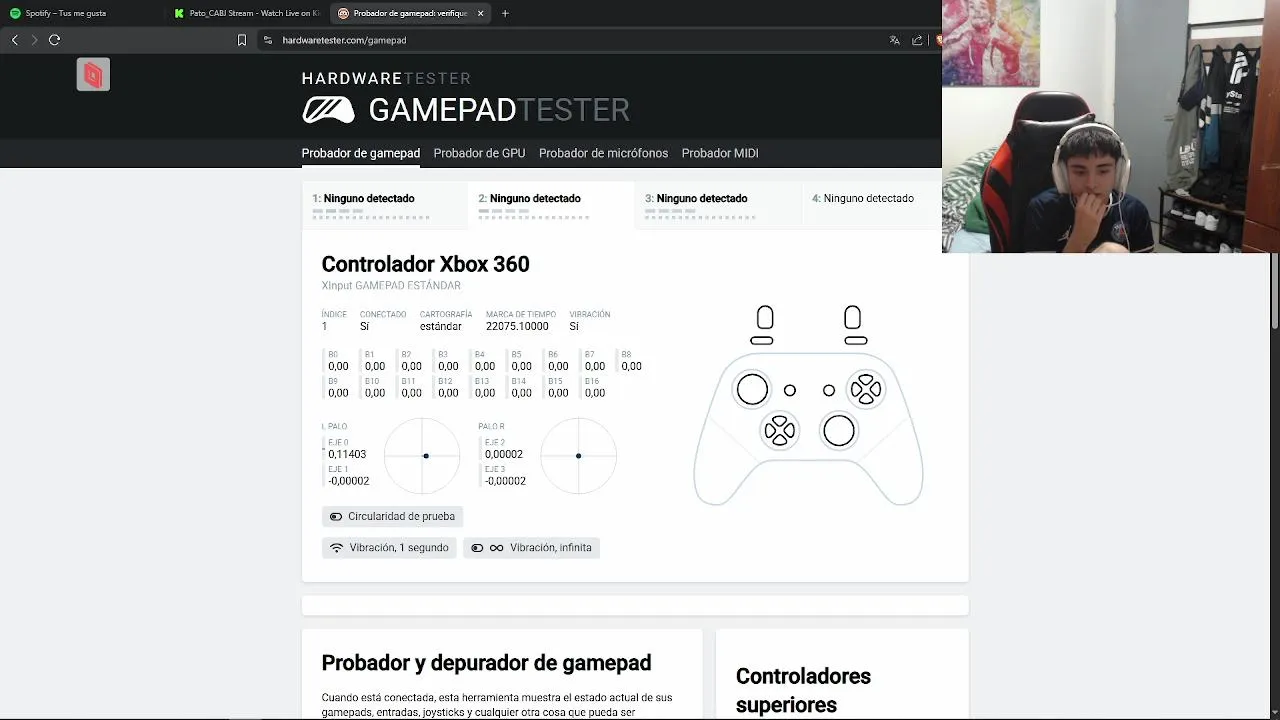Click the VIBRACIÓN value Sí
Screen dimensions: 1280x720
click(x=574, y=327)
